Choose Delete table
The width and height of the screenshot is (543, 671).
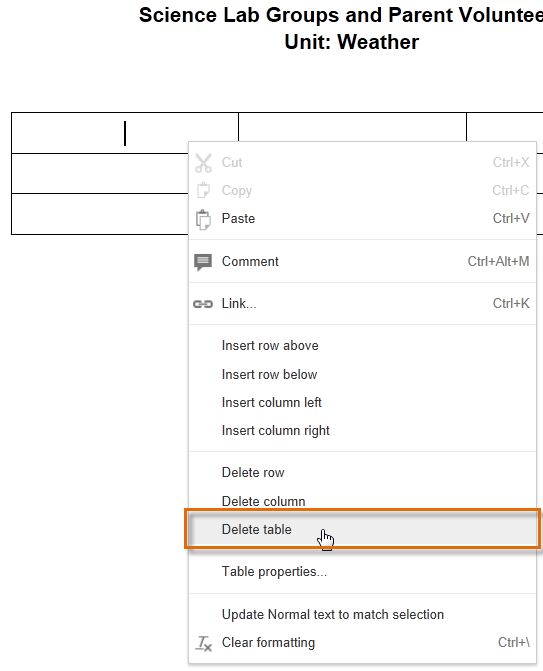pyautogui.click(x=362, y=529)
